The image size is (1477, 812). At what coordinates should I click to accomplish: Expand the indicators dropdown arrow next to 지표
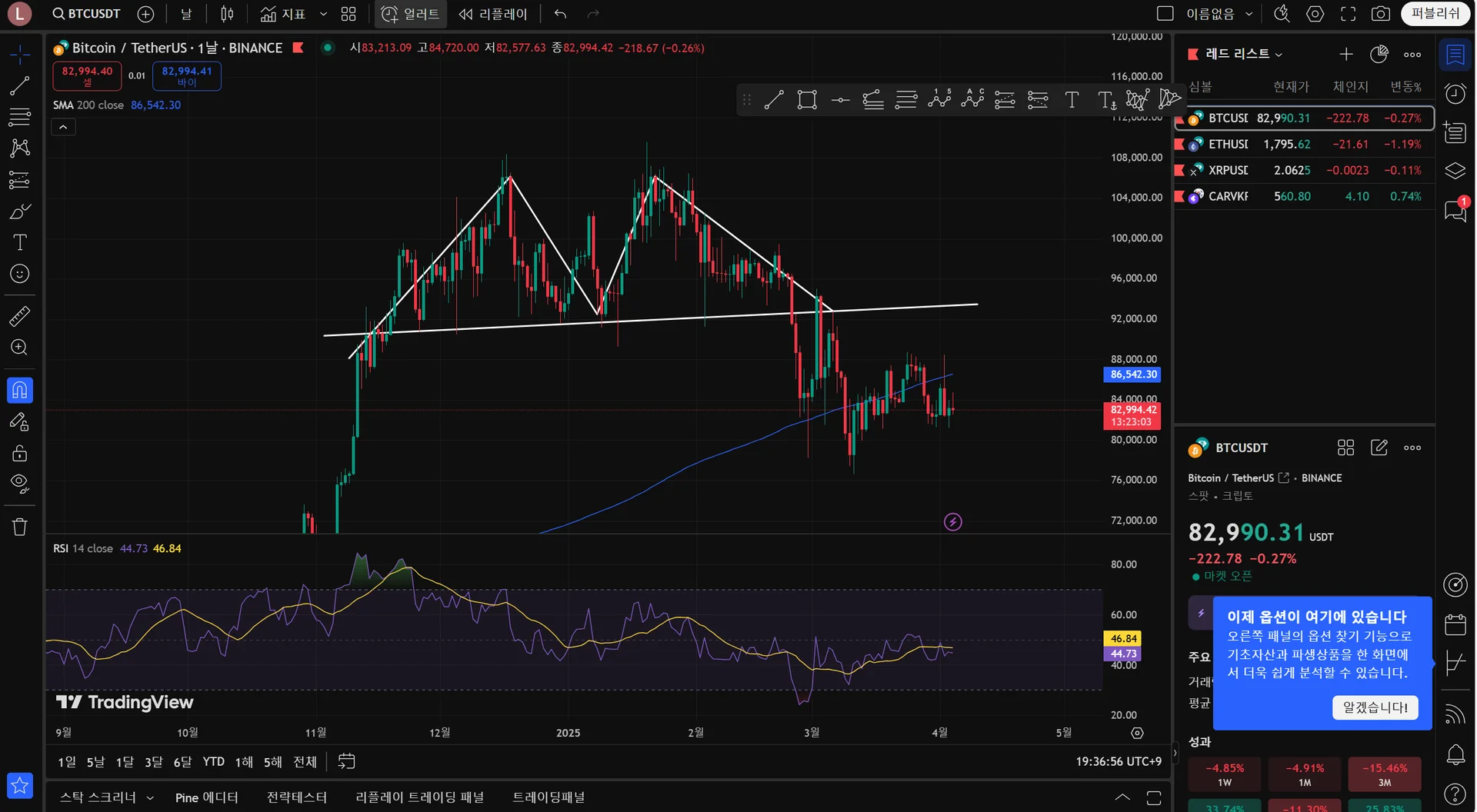coord(323,14)
